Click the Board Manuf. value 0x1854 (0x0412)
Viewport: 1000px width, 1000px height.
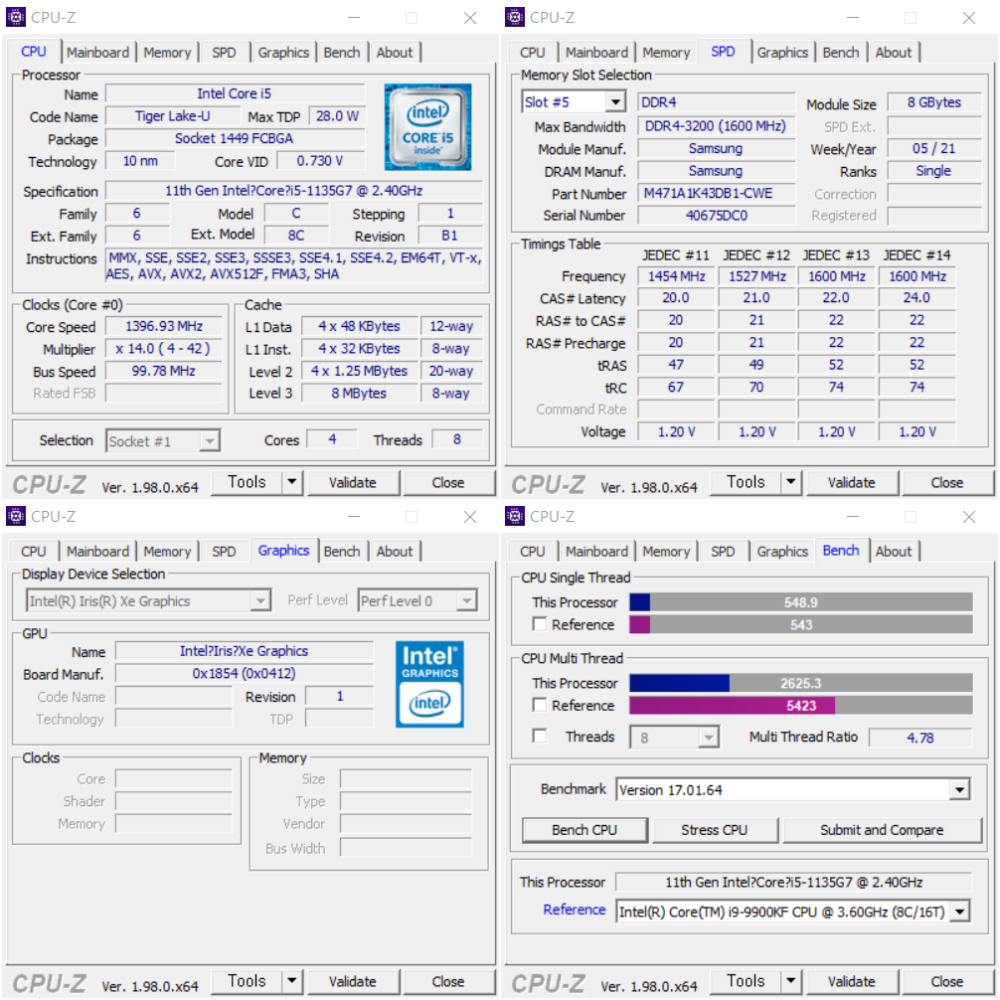point(244,673)
